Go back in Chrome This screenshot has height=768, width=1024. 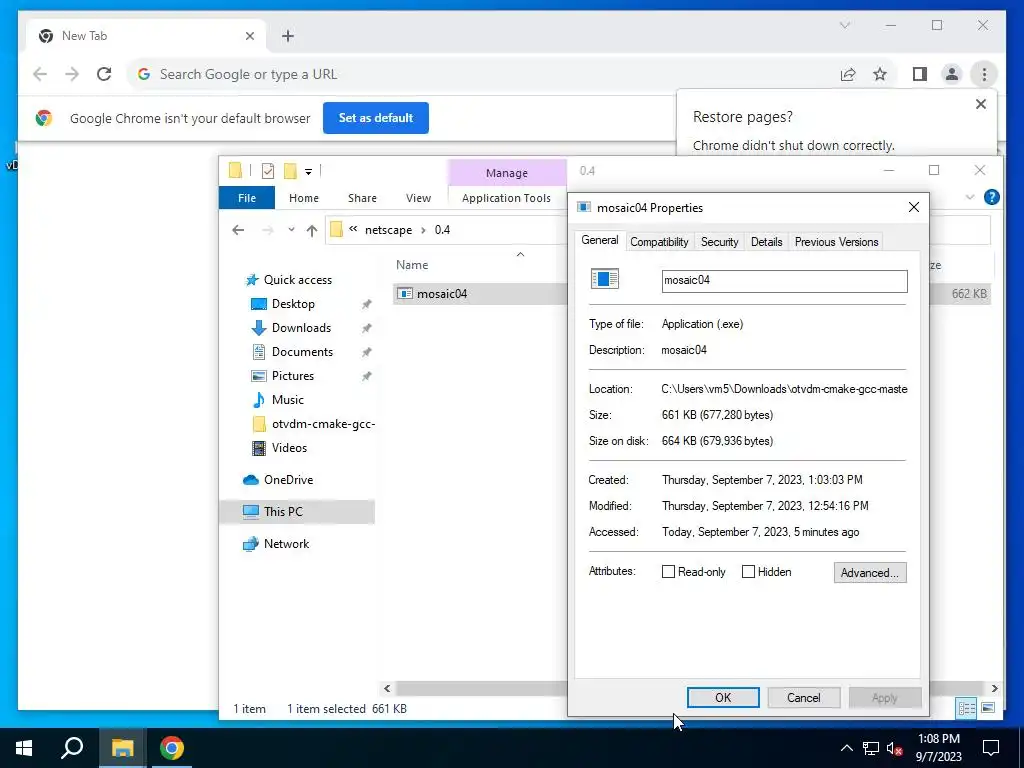(x=40, y=74)
